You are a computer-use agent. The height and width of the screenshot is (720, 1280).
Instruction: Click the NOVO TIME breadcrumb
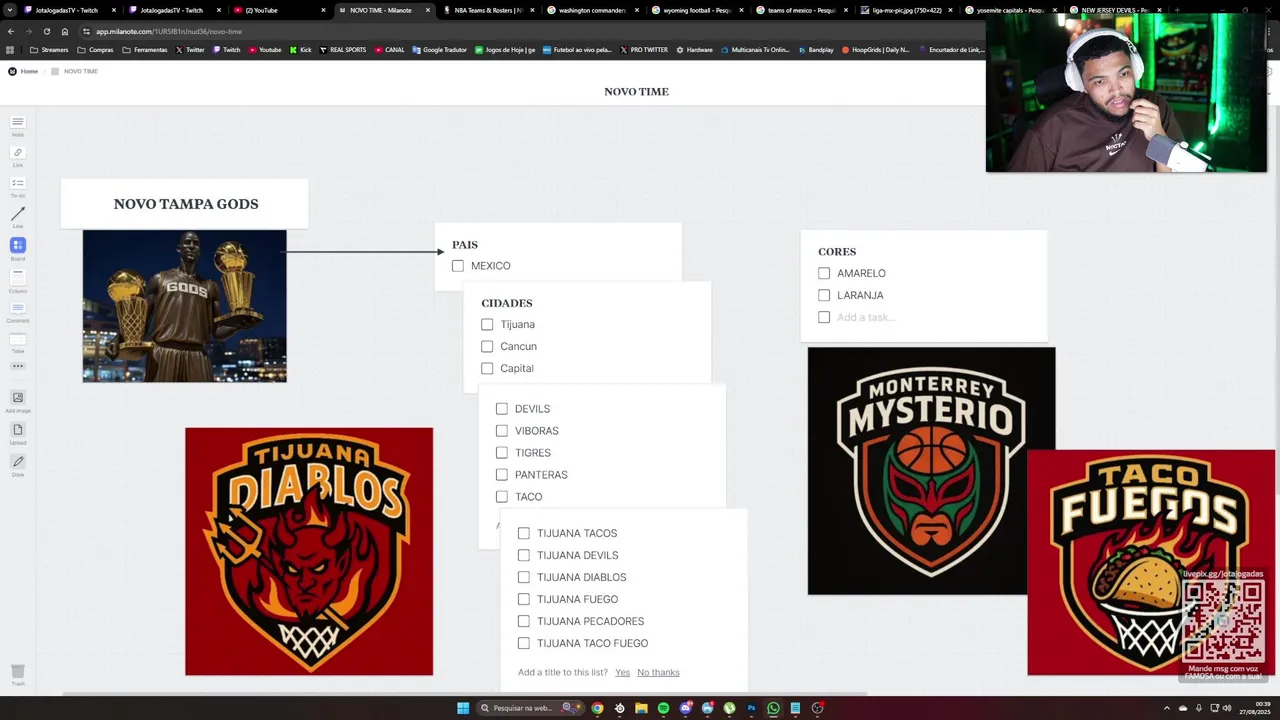[74, 71]
